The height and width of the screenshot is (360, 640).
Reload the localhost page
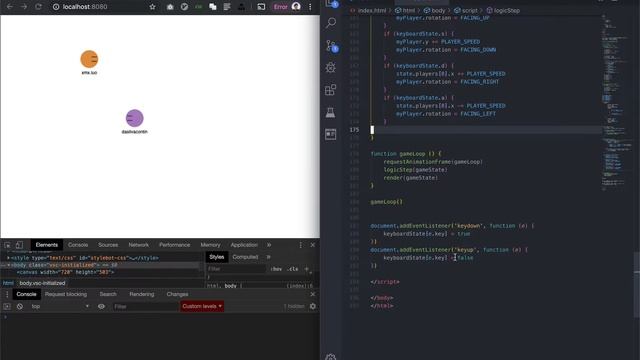click(x=38, y=7)
